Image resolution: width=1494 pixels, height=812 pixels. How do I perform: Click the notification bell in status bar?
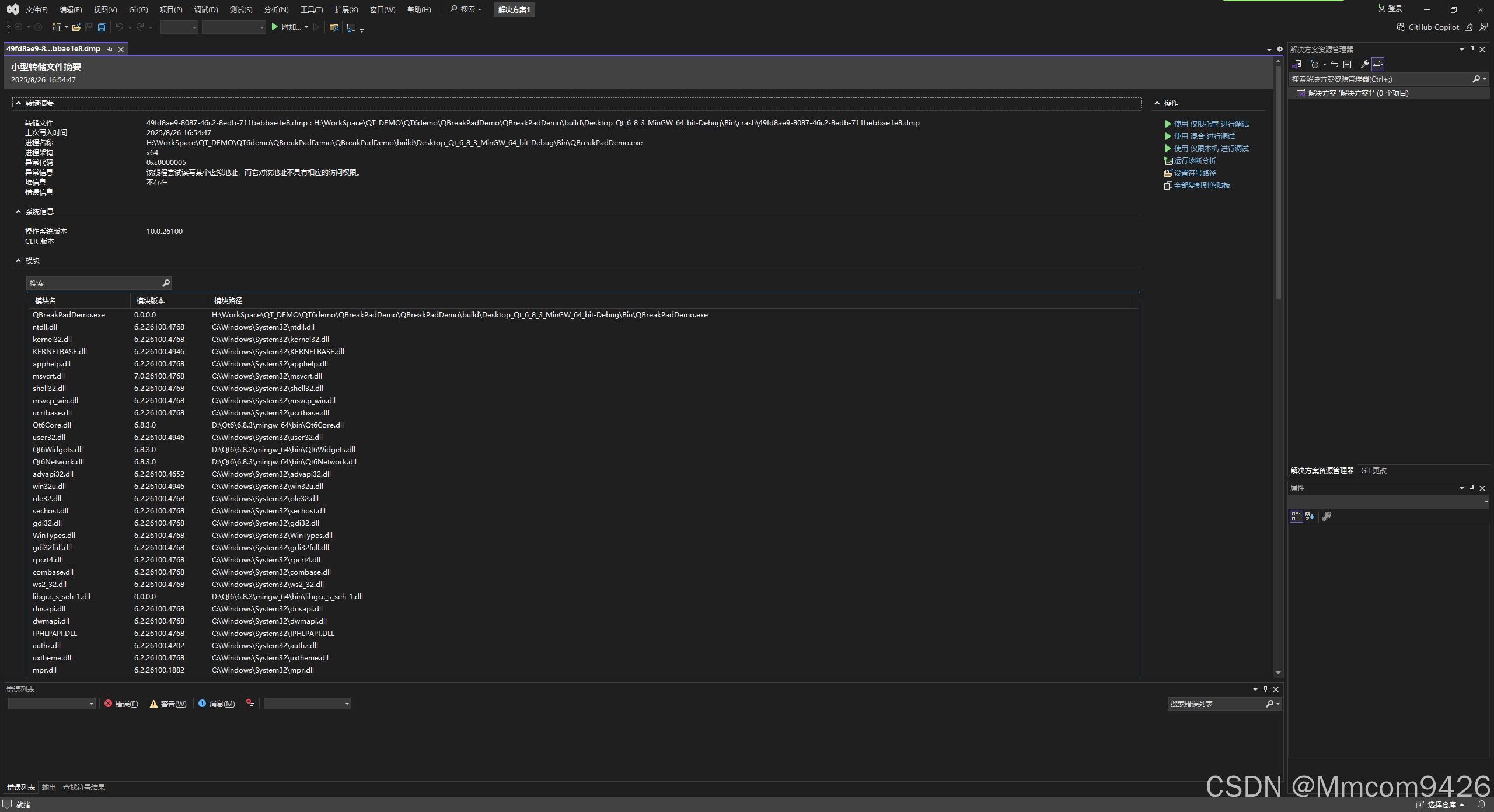(x=1481, y=804)
